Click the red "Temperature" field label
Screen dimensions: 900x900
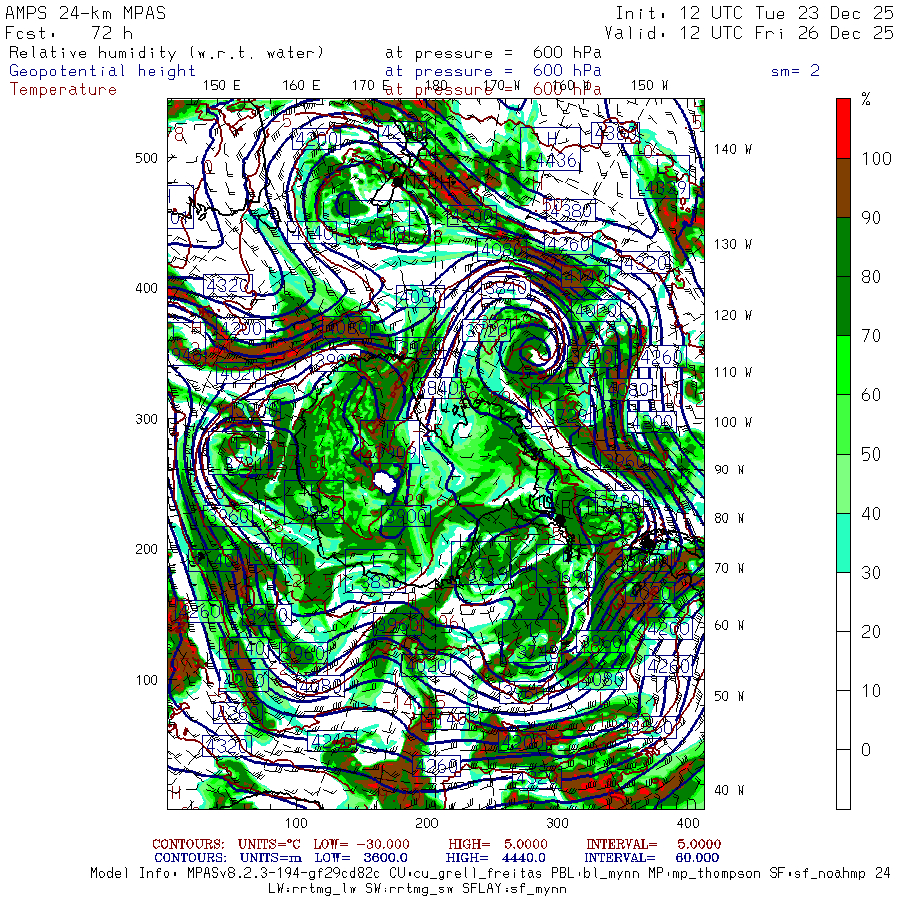63,89
